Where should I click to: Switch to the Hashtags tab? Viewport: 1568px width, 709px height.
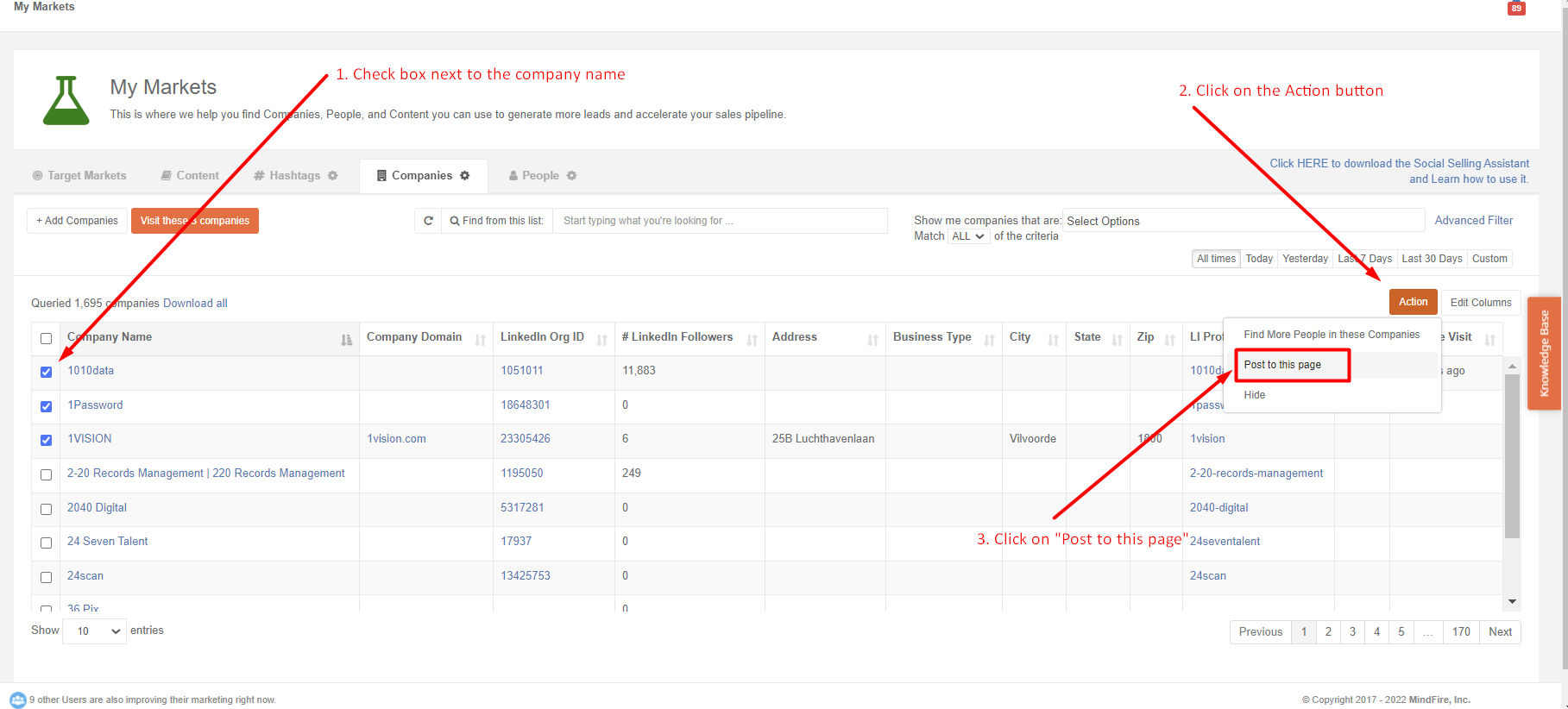(x=287, y=175)
